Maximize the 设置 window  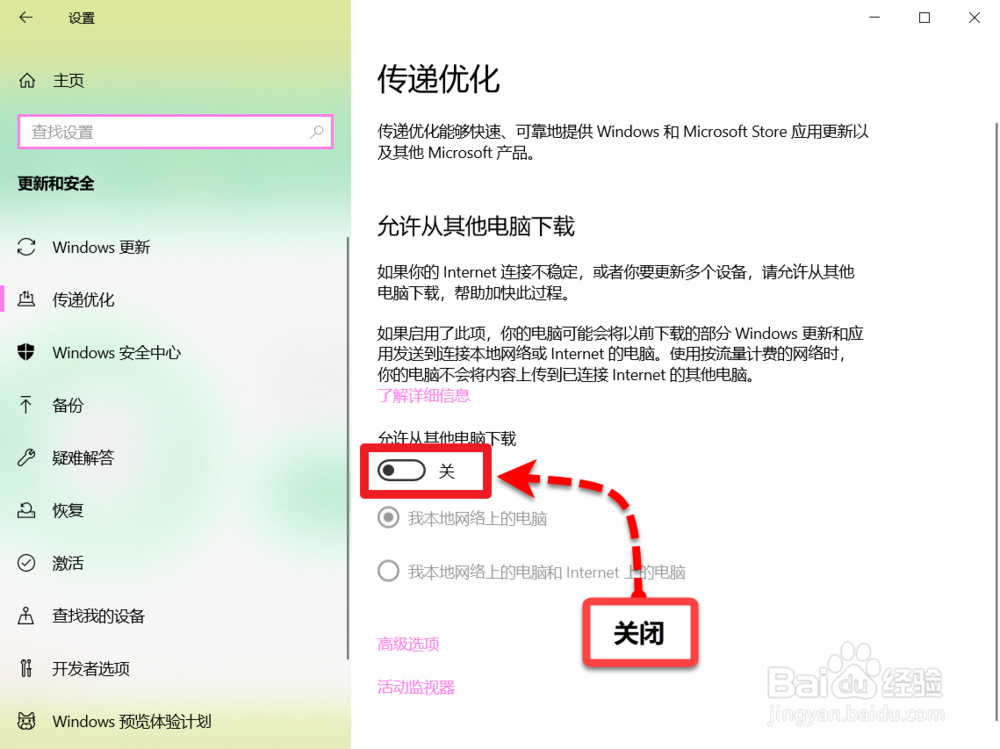[x=924, y=17]
